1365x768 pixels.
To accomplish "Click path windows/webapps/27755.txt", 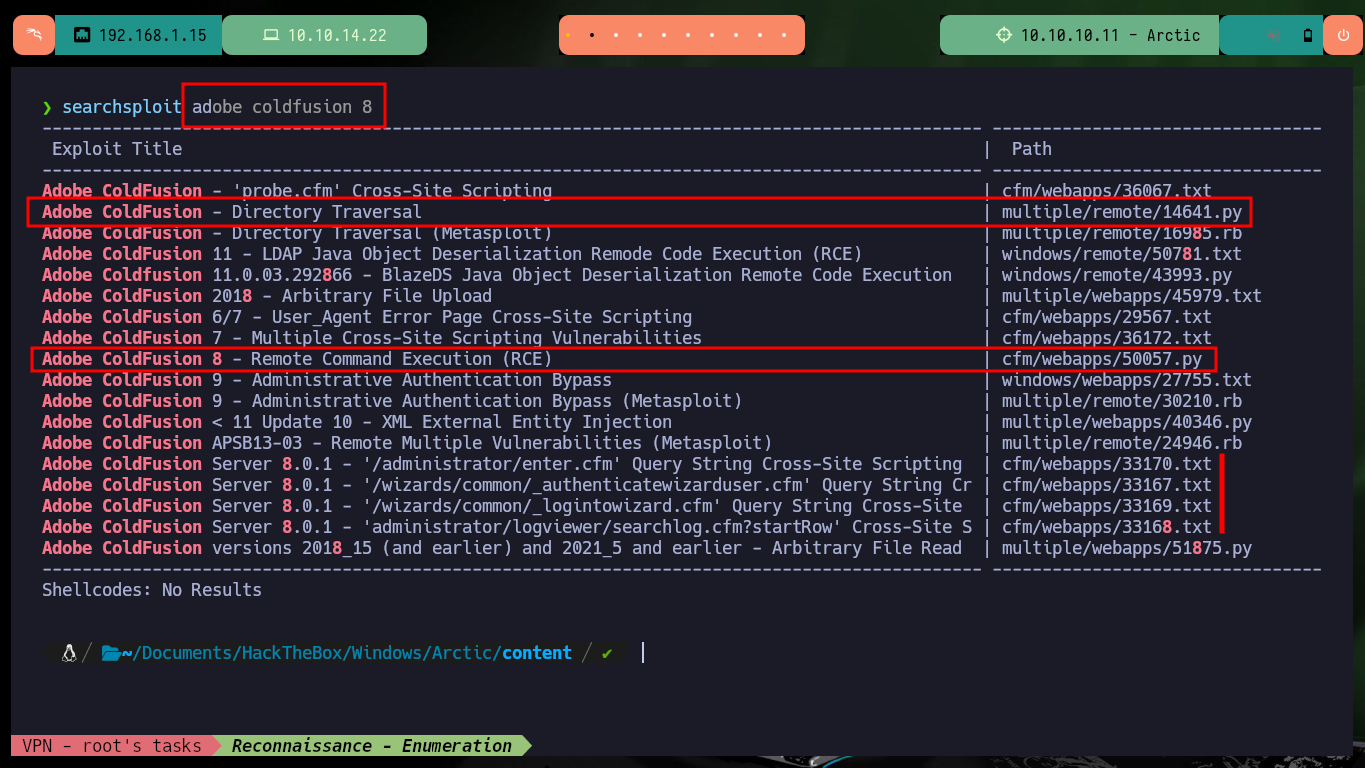I will 1127,380.
